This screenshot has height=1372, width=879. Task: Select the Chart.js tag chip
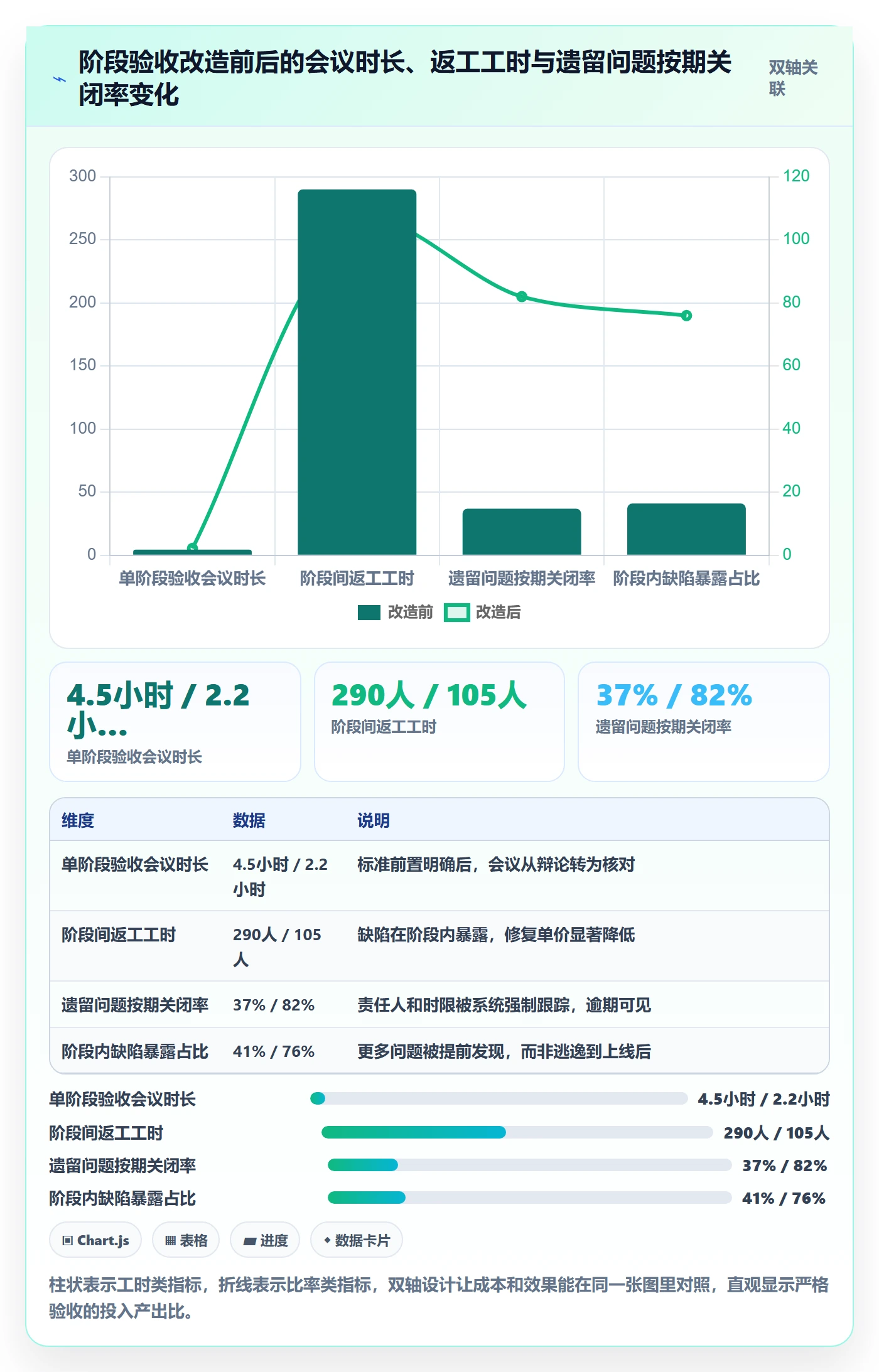pyautogui.click(x=95, y=1240)
